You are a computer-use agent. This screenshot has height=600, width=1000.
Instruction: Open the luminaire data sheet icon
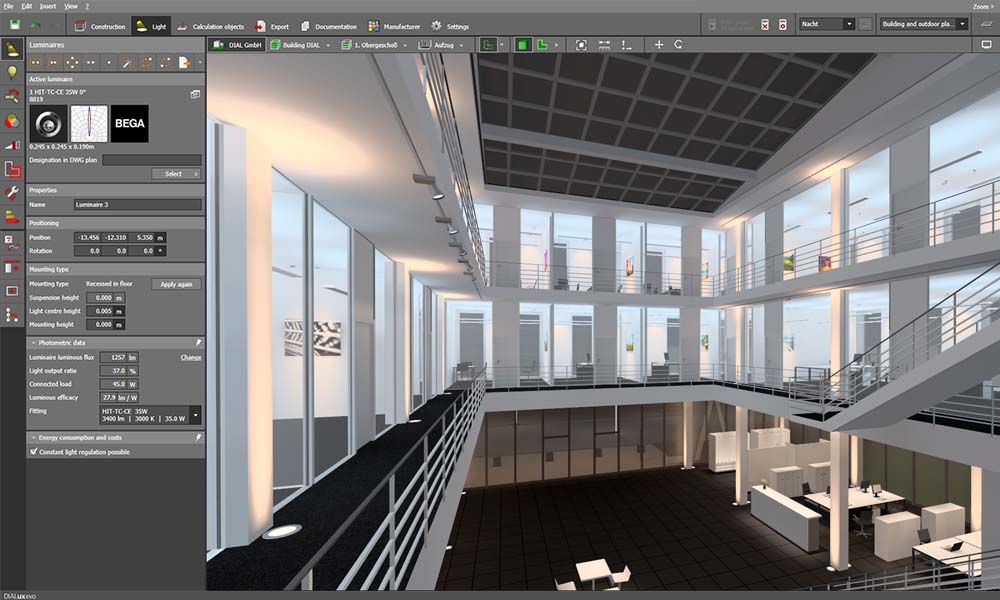(x=195, y=93)
